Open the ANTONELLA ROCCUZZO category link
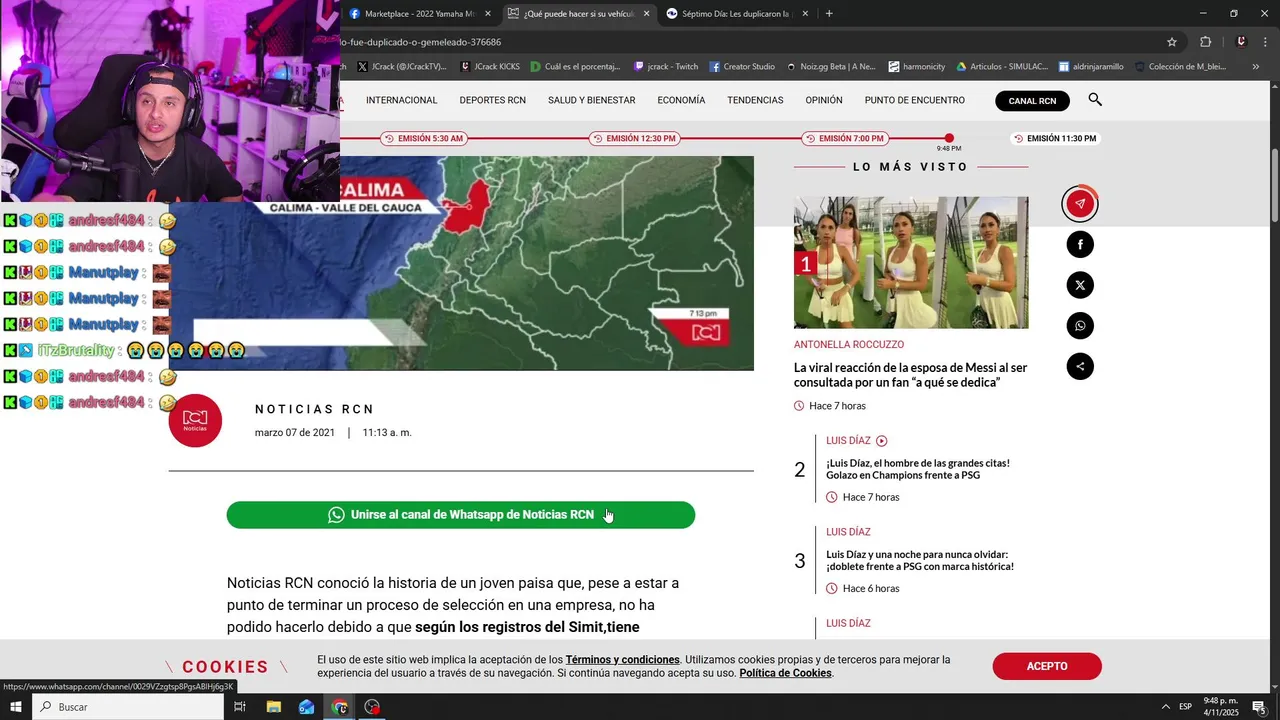 849,345
